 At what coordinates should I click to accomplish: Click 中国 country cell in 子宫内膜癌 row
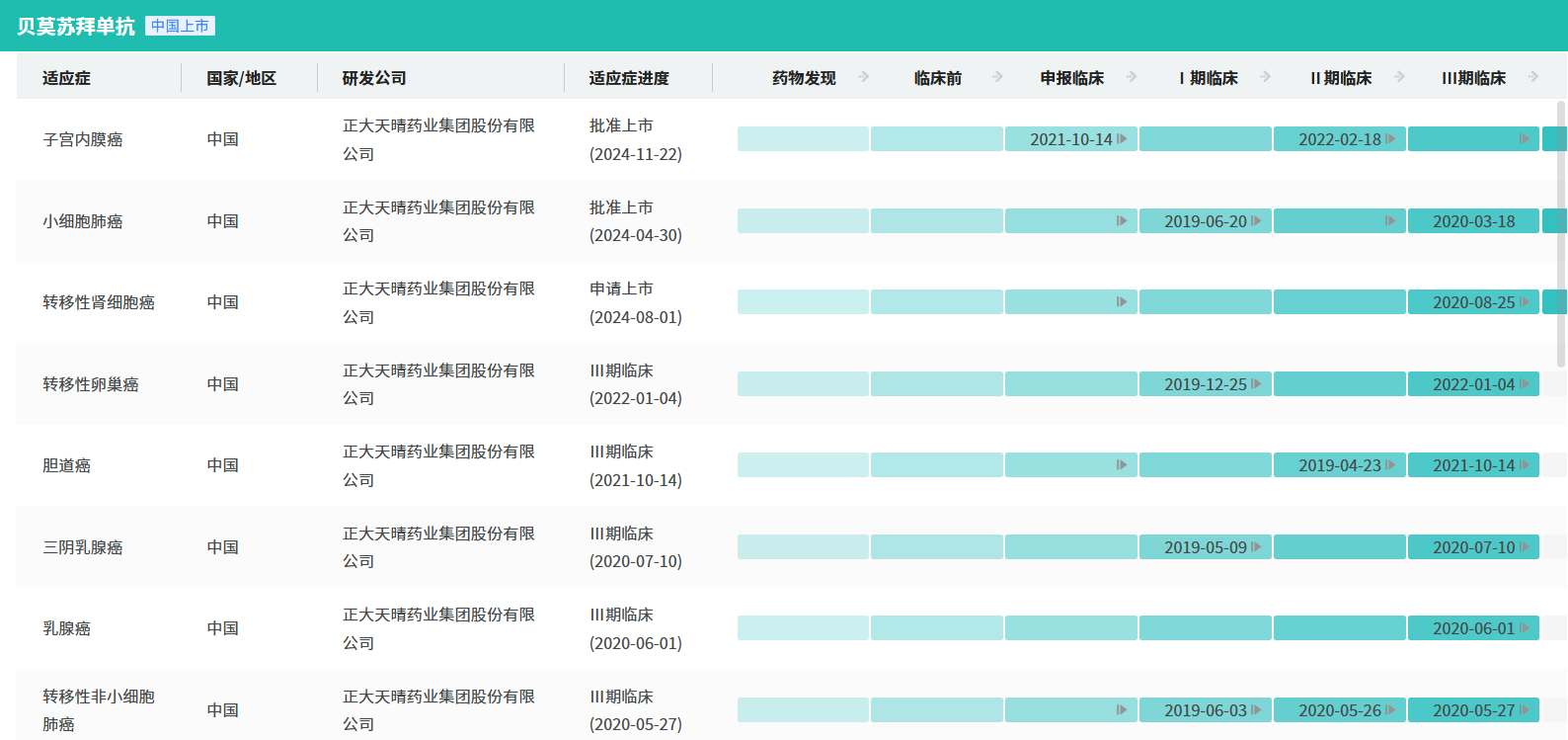pos(223,139)
